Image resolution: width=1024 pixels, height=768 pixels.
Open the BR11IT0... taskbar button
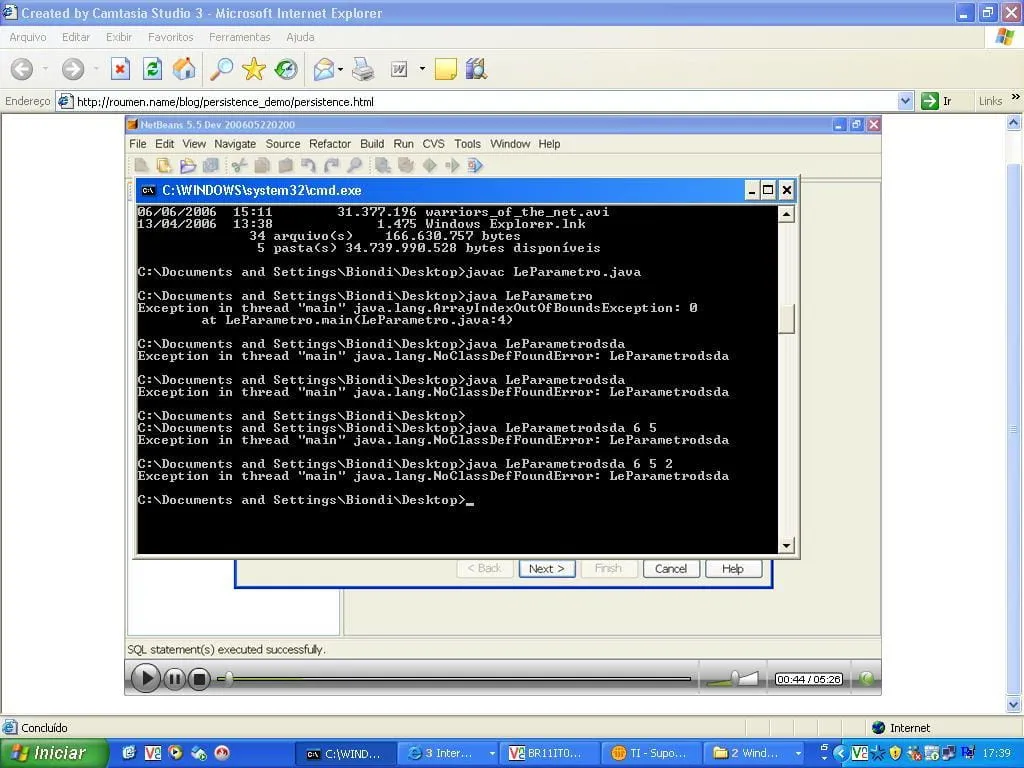click(549, 753)
